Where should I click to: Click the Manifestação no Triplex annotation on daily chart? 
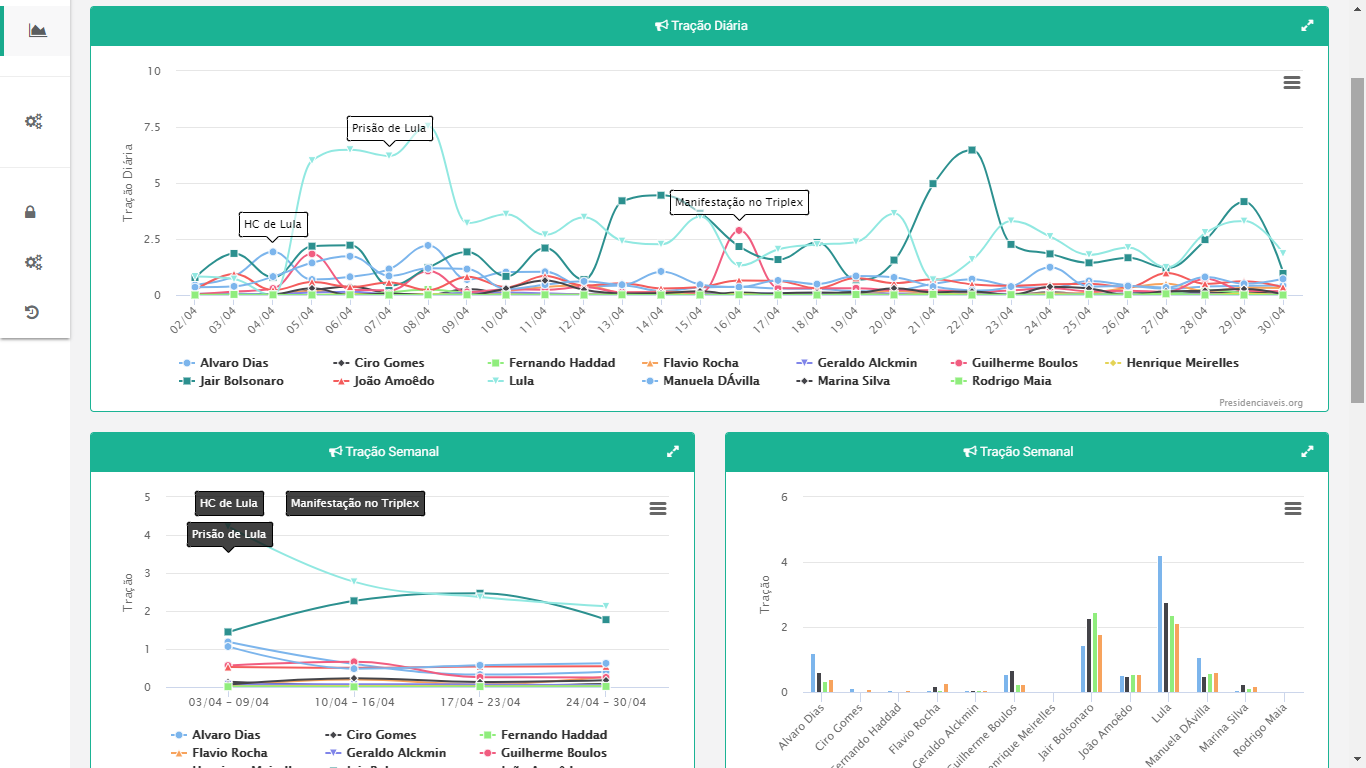coord(738,202)
